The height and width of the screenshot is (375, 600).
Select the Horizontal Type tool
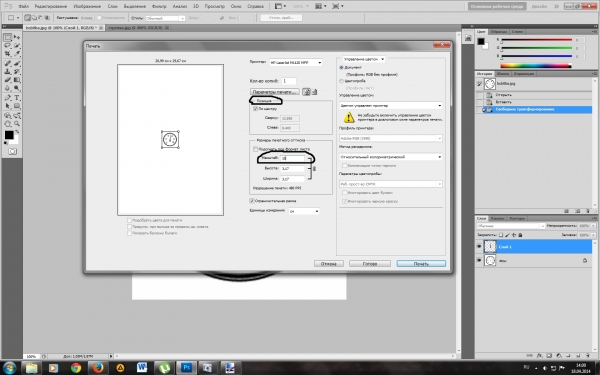point(17,98)
